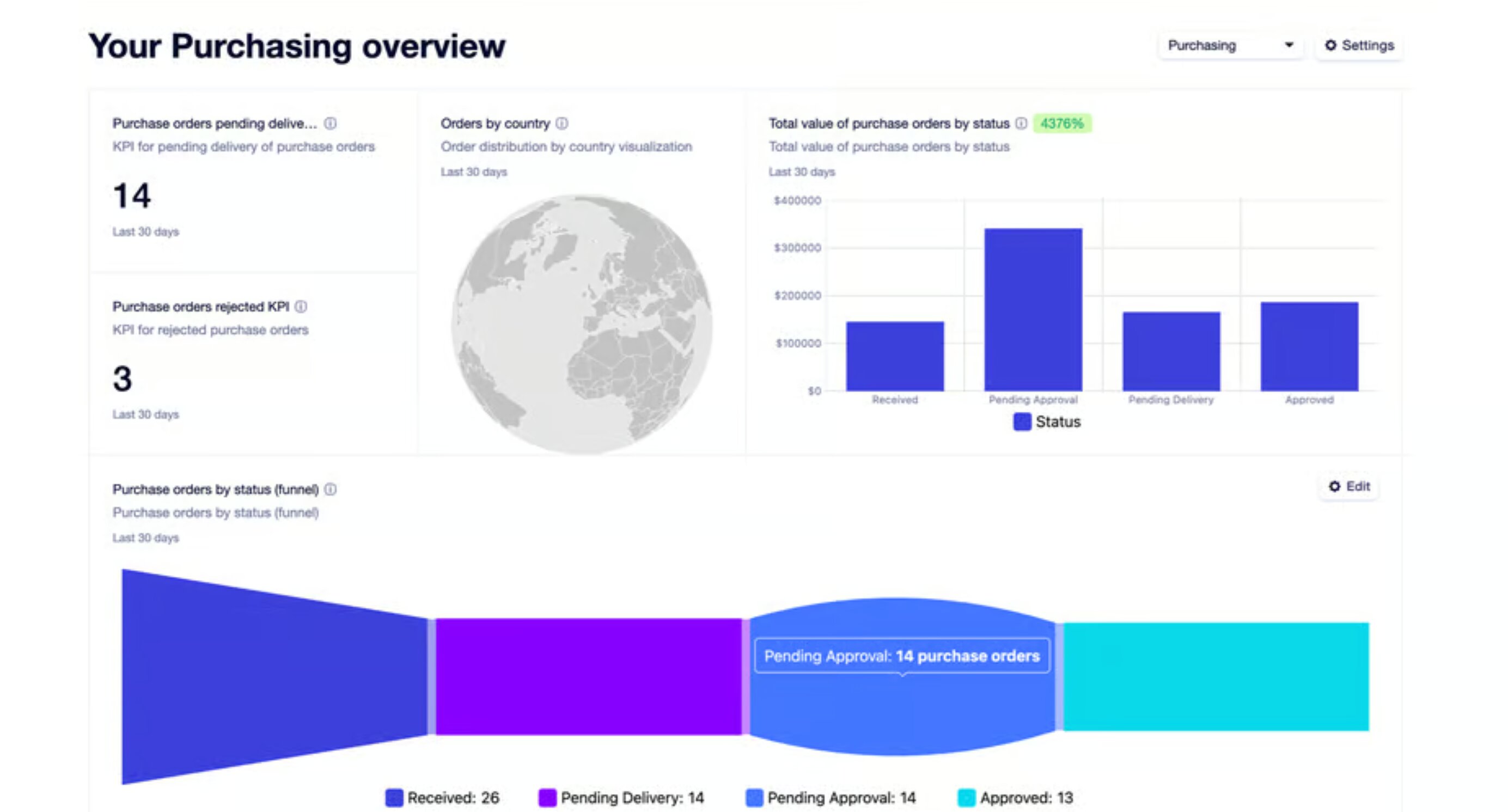Click the Pending Approval bar in chart
Viewport: 1508px width, 812px height.
(x=1033, y=310)
